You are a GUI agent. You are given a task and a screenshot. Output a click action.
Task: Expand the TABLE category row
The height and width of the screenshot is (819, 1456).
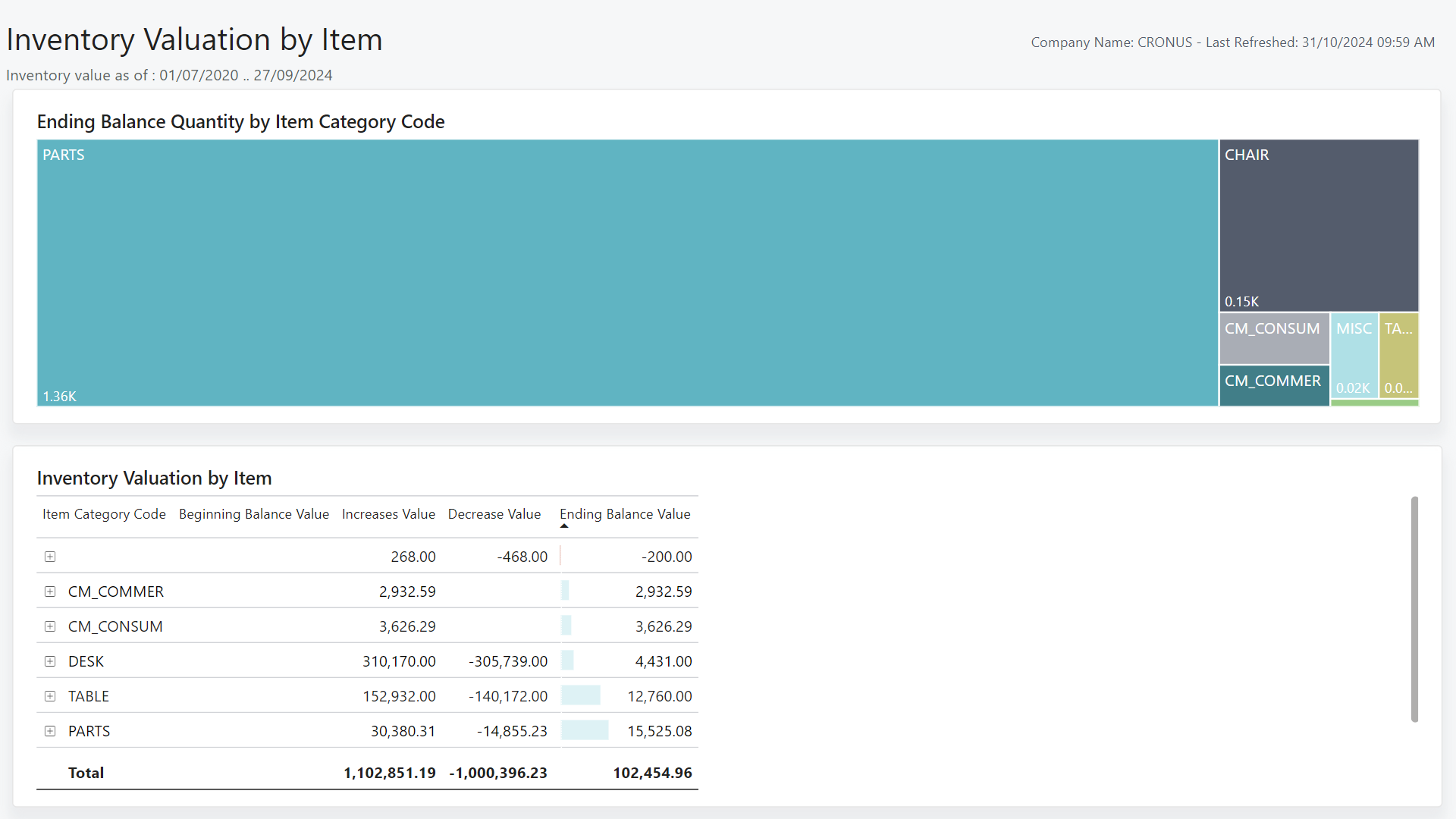(x=50, y=696)
